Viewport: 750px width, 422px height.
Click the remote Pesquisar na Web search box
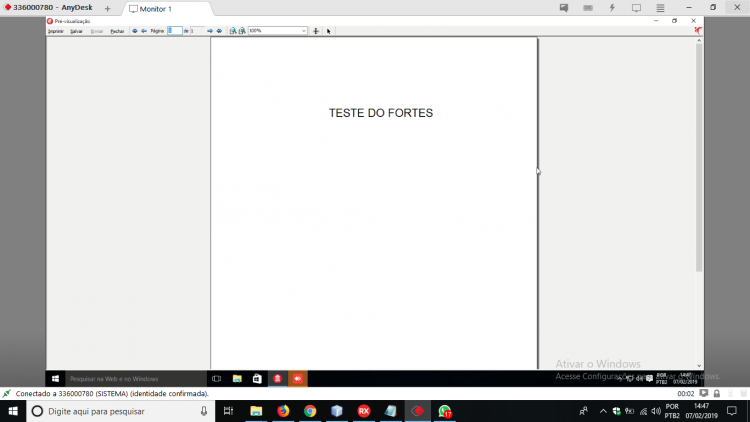135,378
